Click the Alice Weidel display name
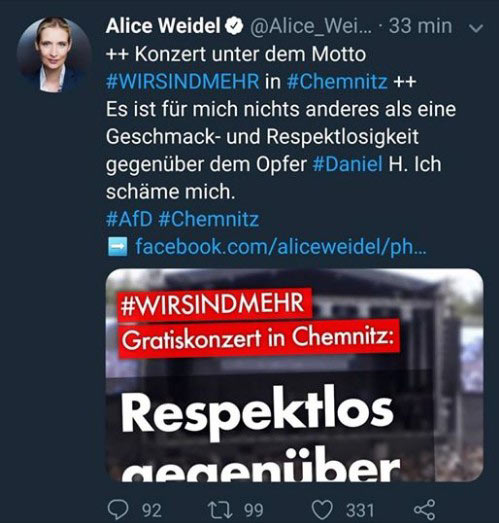 click(163, 26)
